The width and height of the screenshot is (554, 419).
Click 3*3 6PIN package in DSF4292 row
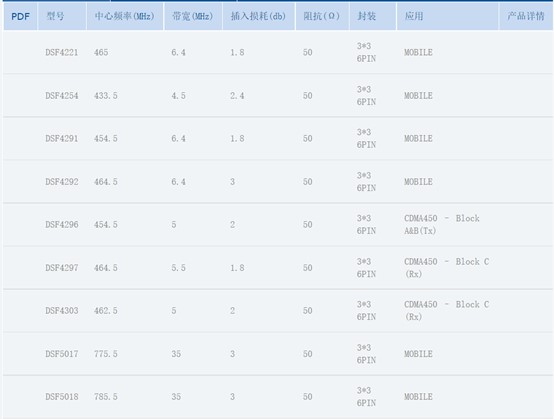click(x=366, y=182)
